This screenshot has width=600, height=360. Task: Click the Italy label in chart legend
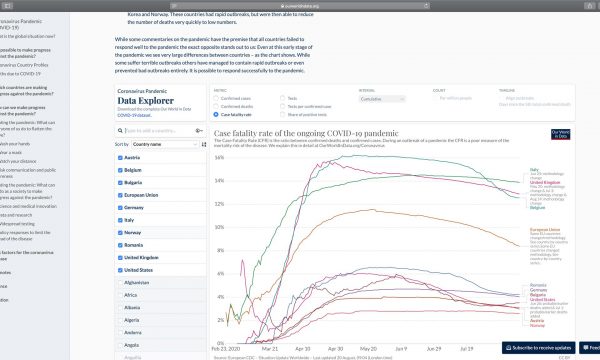(x=534, y=169)
